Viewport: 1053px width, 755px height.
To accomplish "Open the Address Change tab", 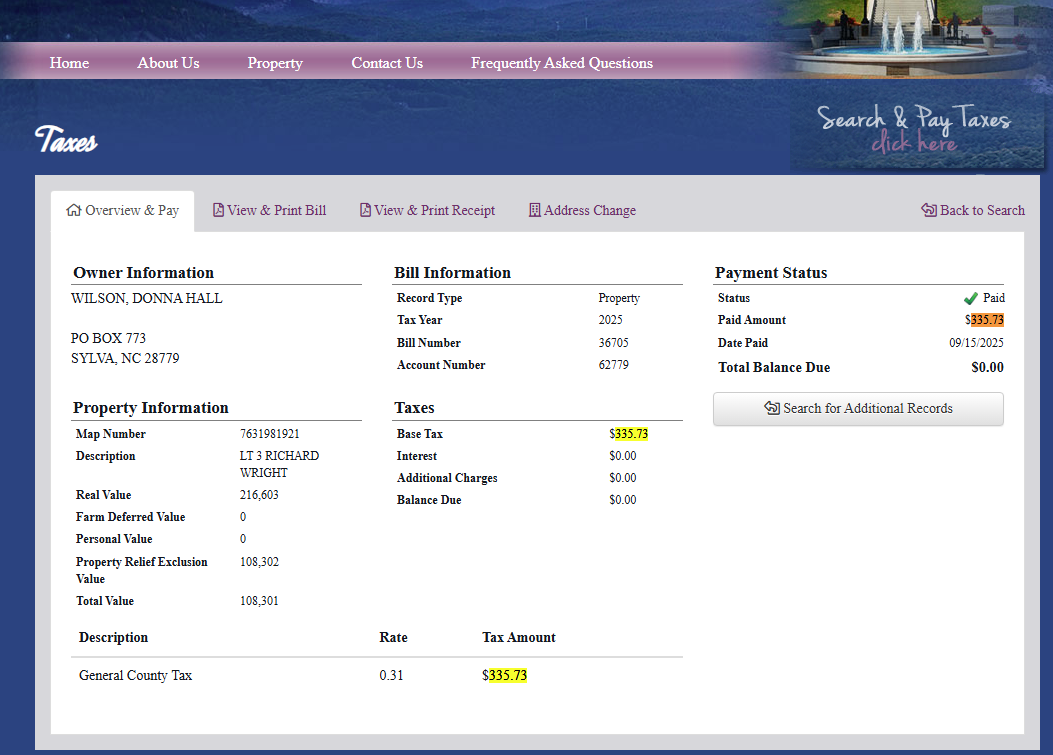I will click(x=590, y=211).
